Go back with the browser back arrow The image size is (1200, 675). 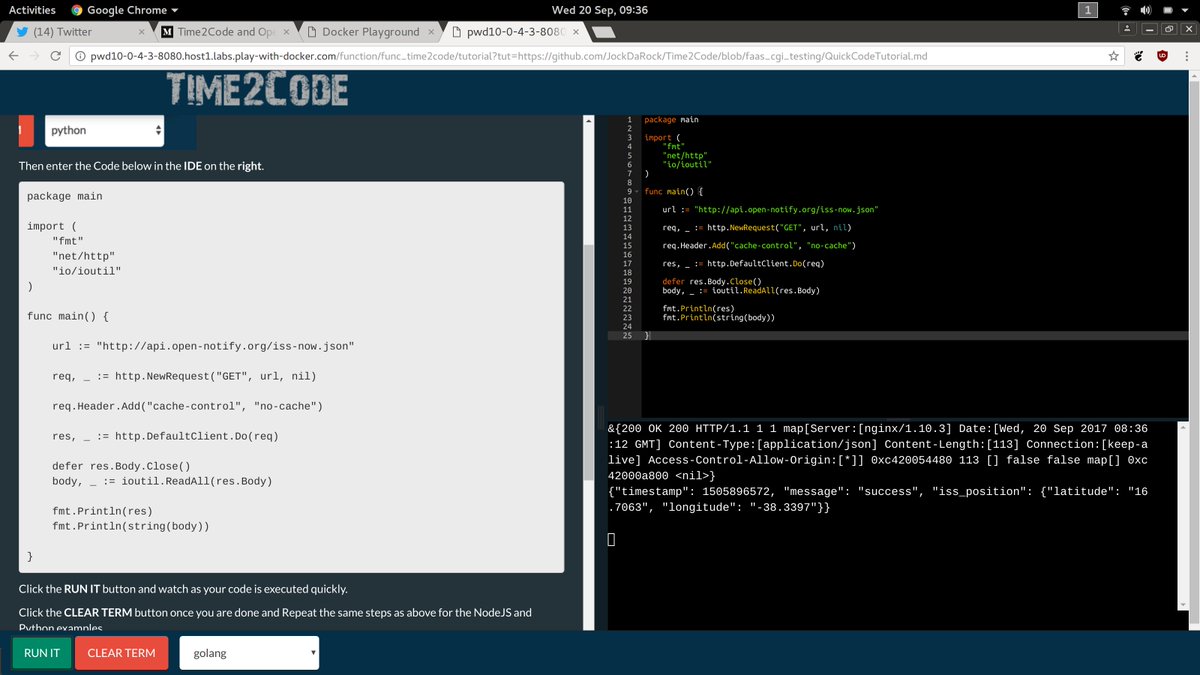point(14,56)
